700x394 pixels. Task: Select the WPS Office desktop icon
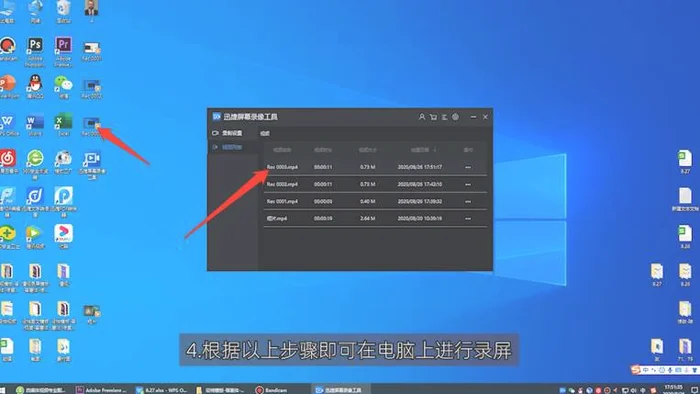coord(8,125)
